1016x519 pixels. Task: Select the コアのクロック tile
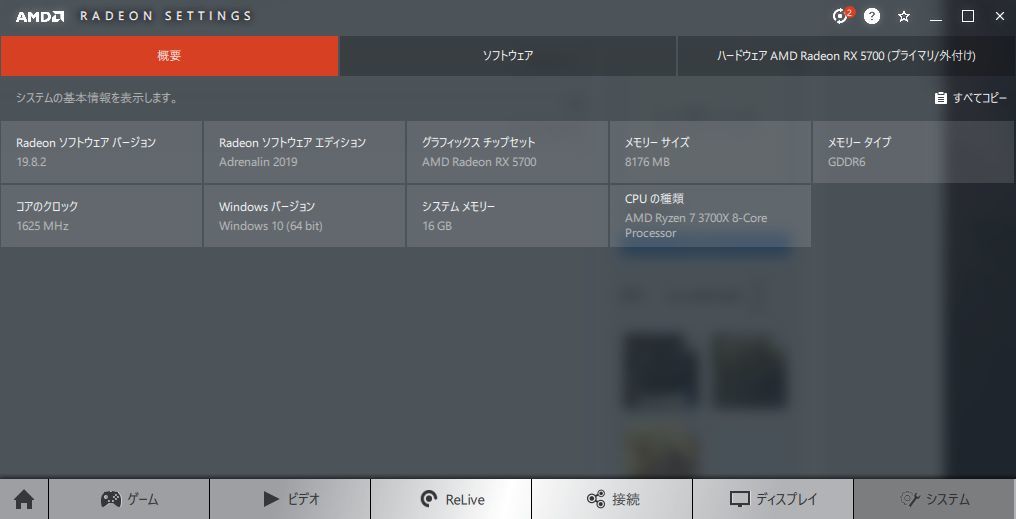click(x=101, y=216)
